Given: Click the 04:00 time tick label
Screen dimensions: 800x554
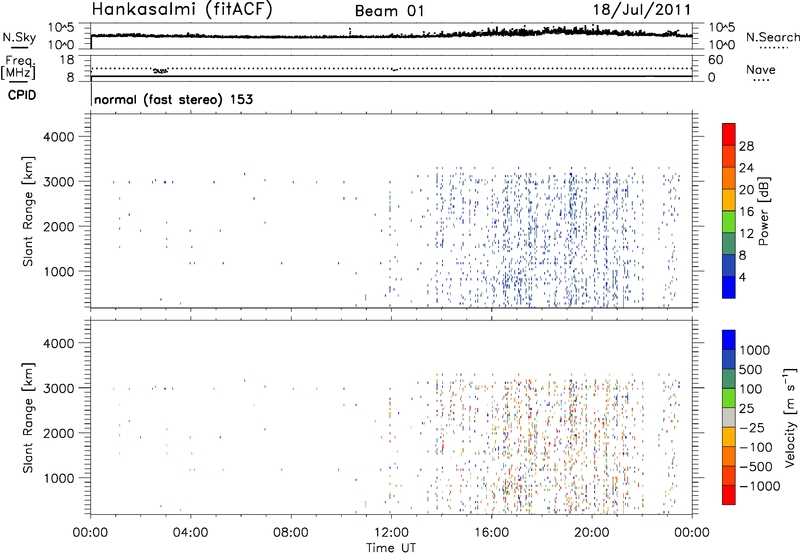Looking at the screenshot, I should tap(190, 533).
